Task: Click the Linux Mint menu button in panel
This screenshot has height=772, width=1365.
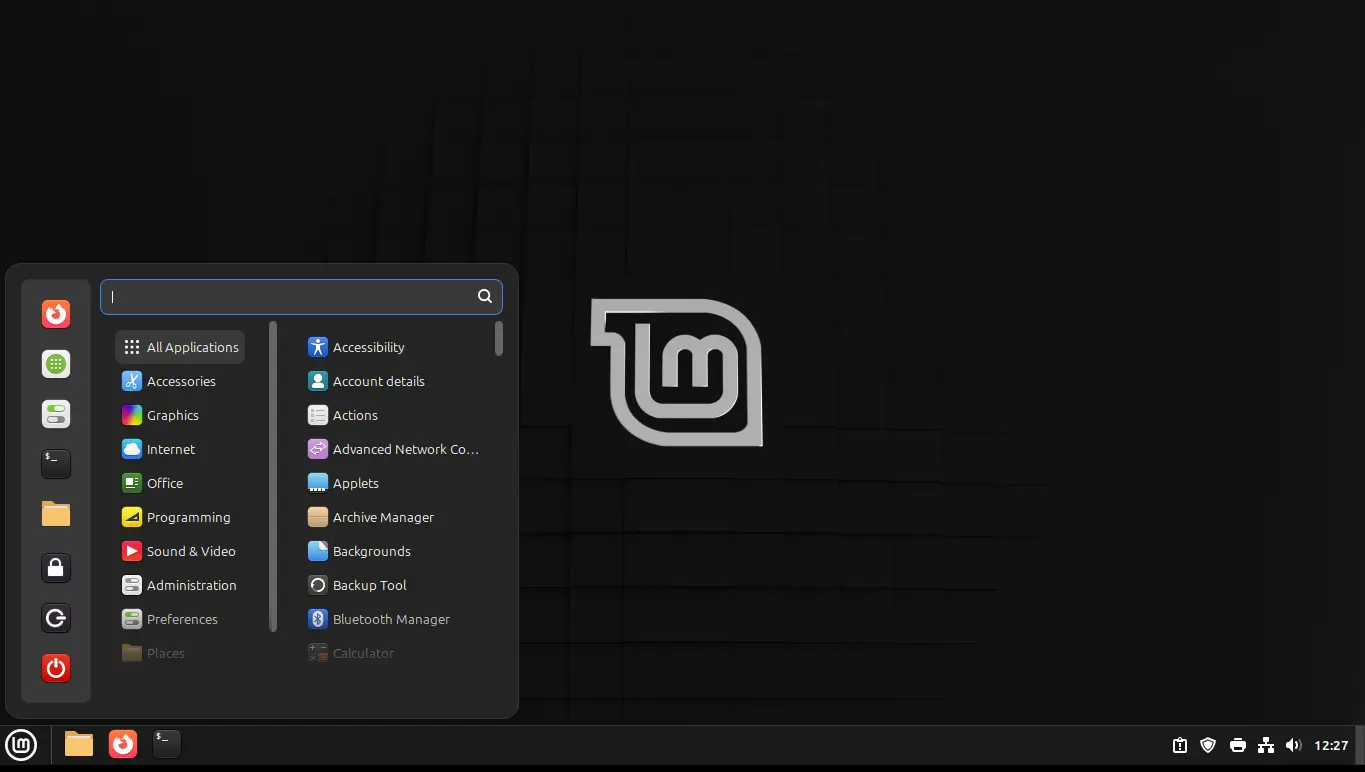Action: tap(21, 744)
